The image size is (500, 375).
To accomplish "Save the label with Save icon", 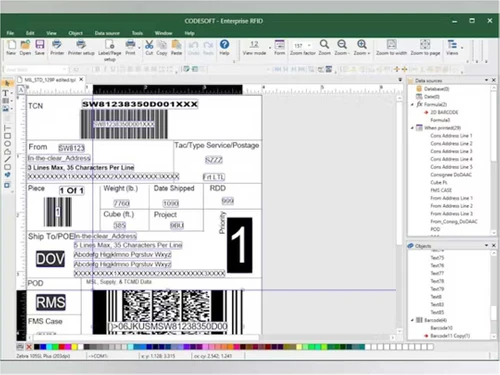I will (40, 44).
